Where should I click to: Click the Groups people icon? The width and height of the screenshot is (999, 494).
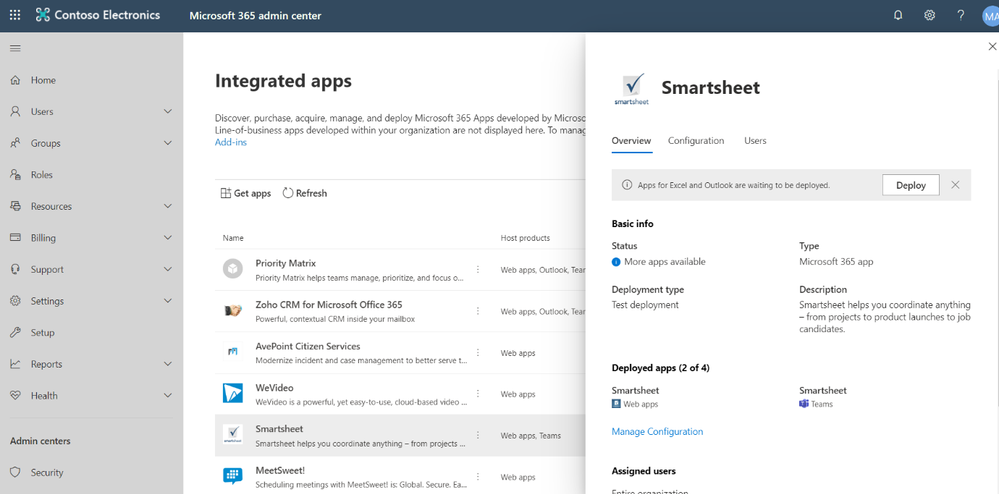point(16,143)
